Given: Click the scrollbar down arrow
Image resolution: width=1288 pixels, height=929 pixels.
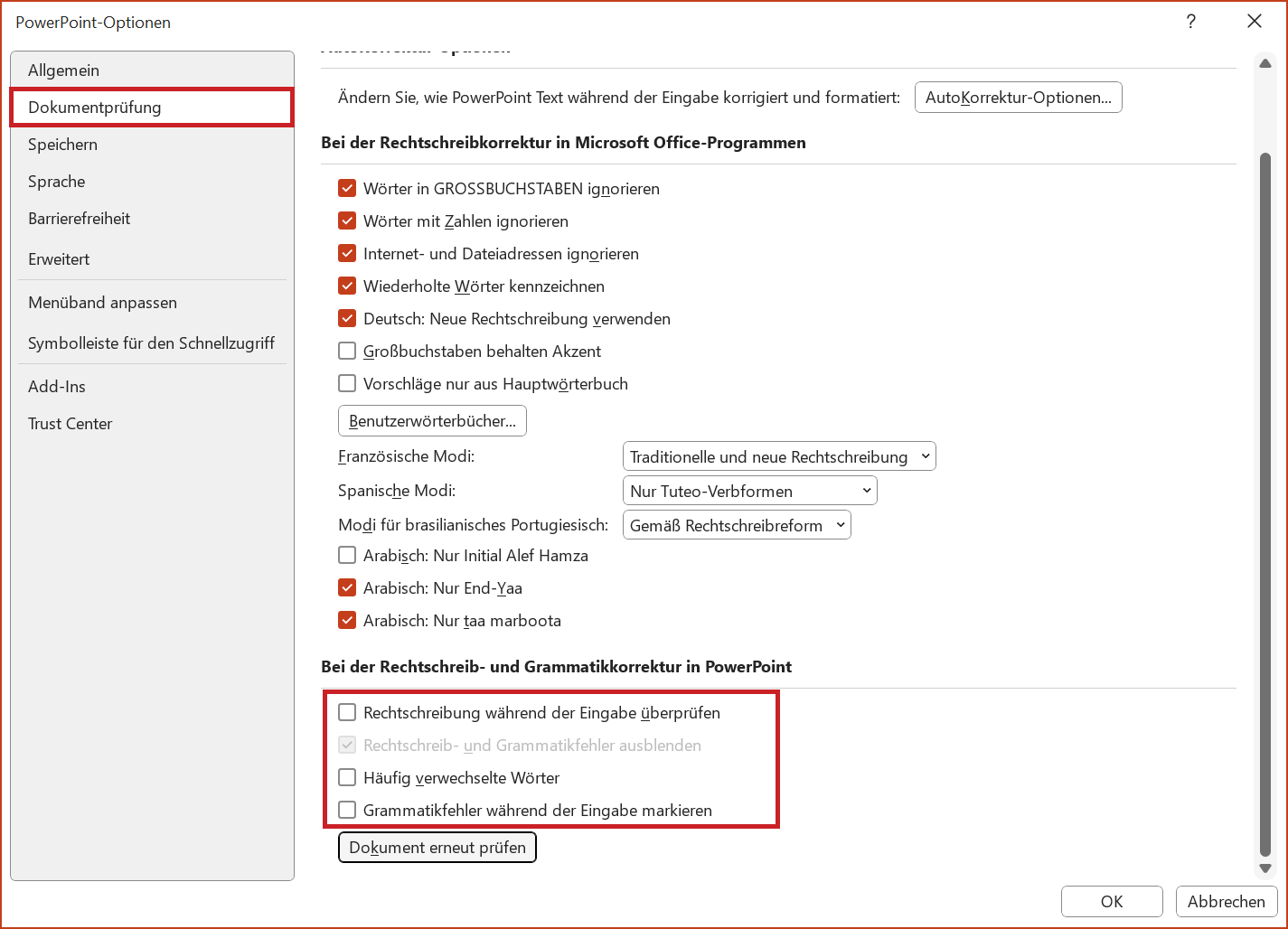Looking at the screenshot, I should click(x=1265, y=868).
